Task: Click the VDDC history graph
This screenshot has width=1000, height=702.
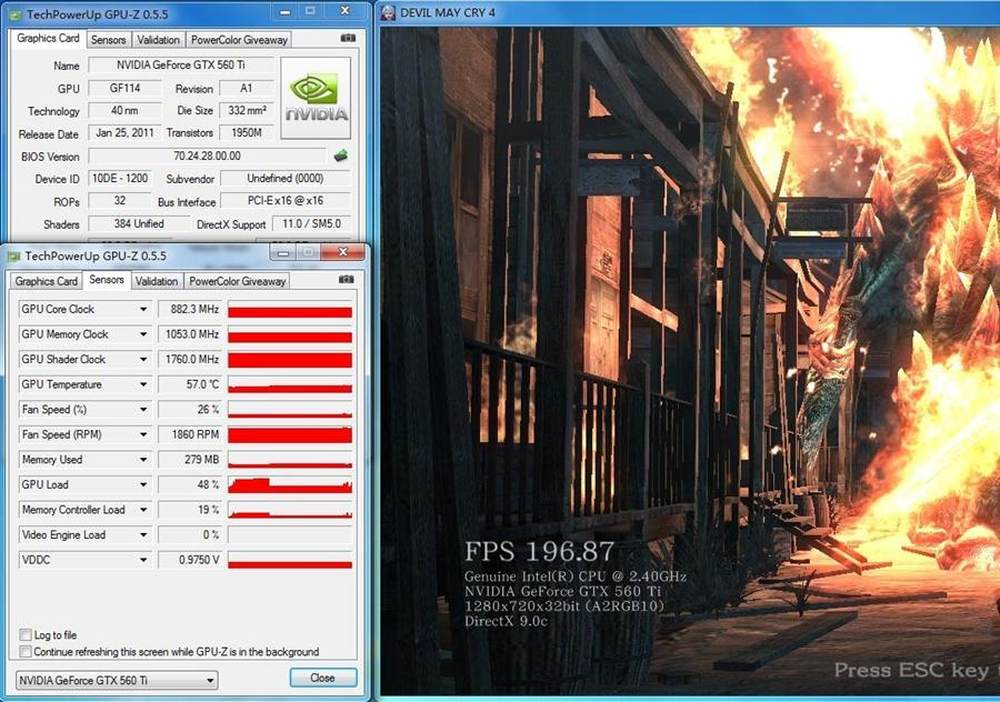Action: coord(290,560)
